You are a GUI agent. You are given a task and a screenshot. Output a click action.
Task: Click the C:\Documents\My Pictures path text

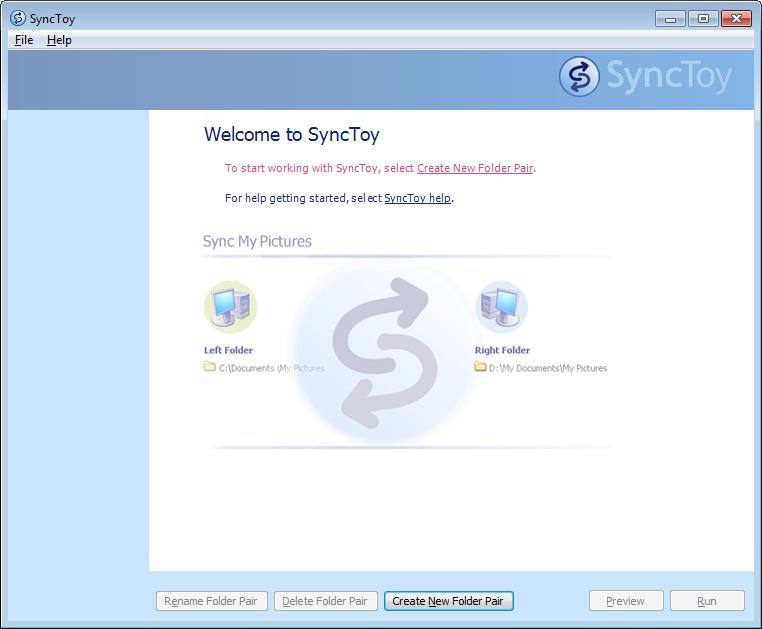pyautogui.click(x=271, y=368)
